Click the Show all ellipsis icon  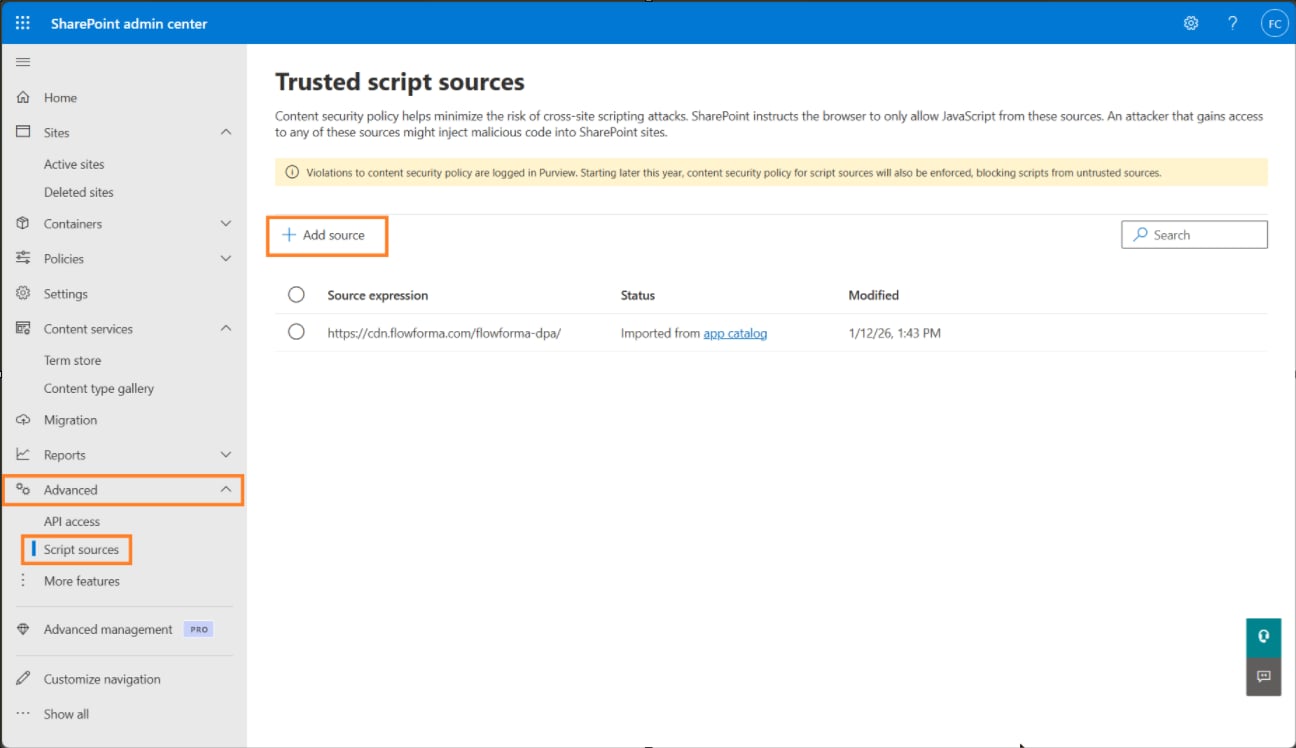[23, 714]
